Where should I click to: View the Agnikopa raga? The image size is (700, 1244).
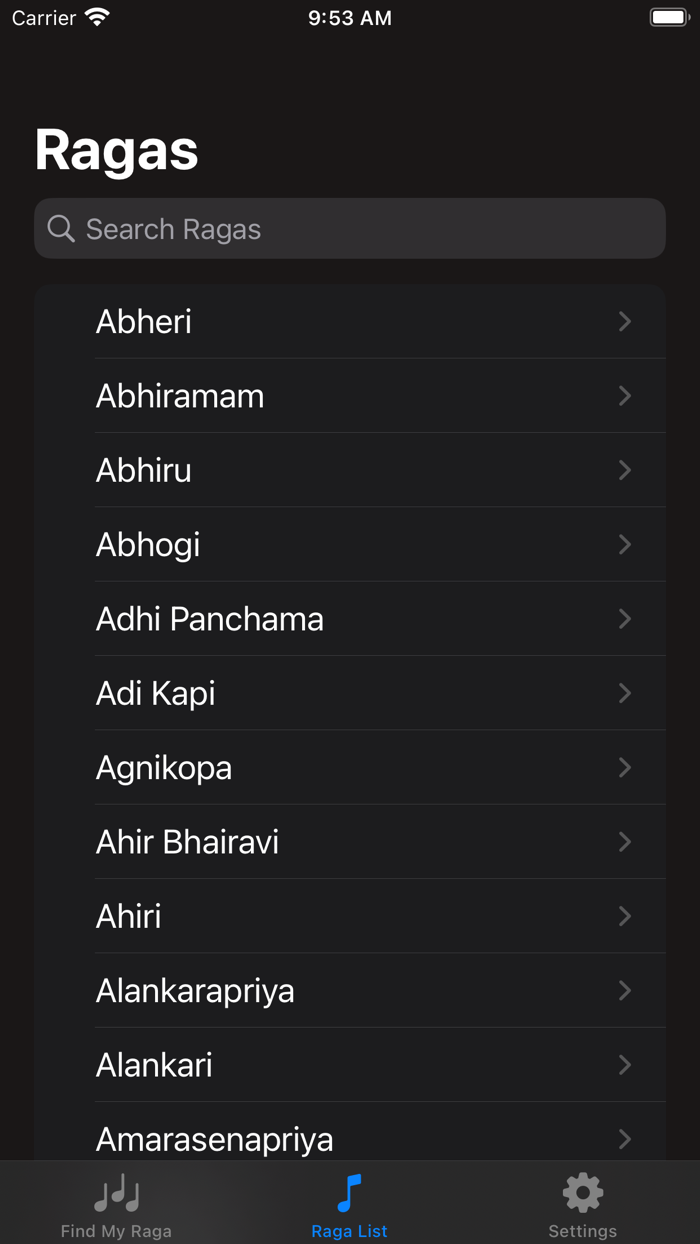[350, 767]
